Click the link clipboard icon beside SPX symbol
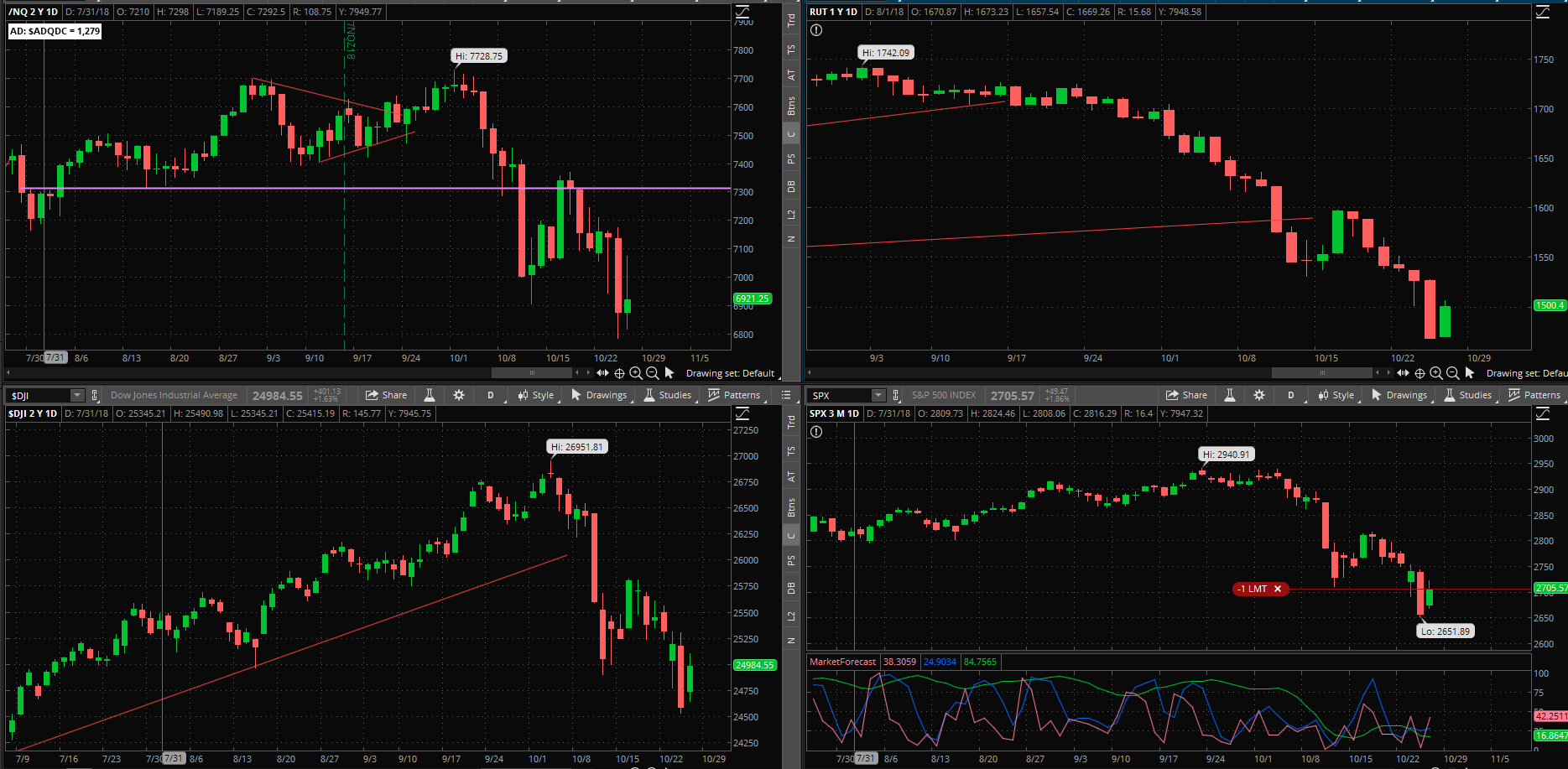1568x769 pixels. click(x=896, y=395)
